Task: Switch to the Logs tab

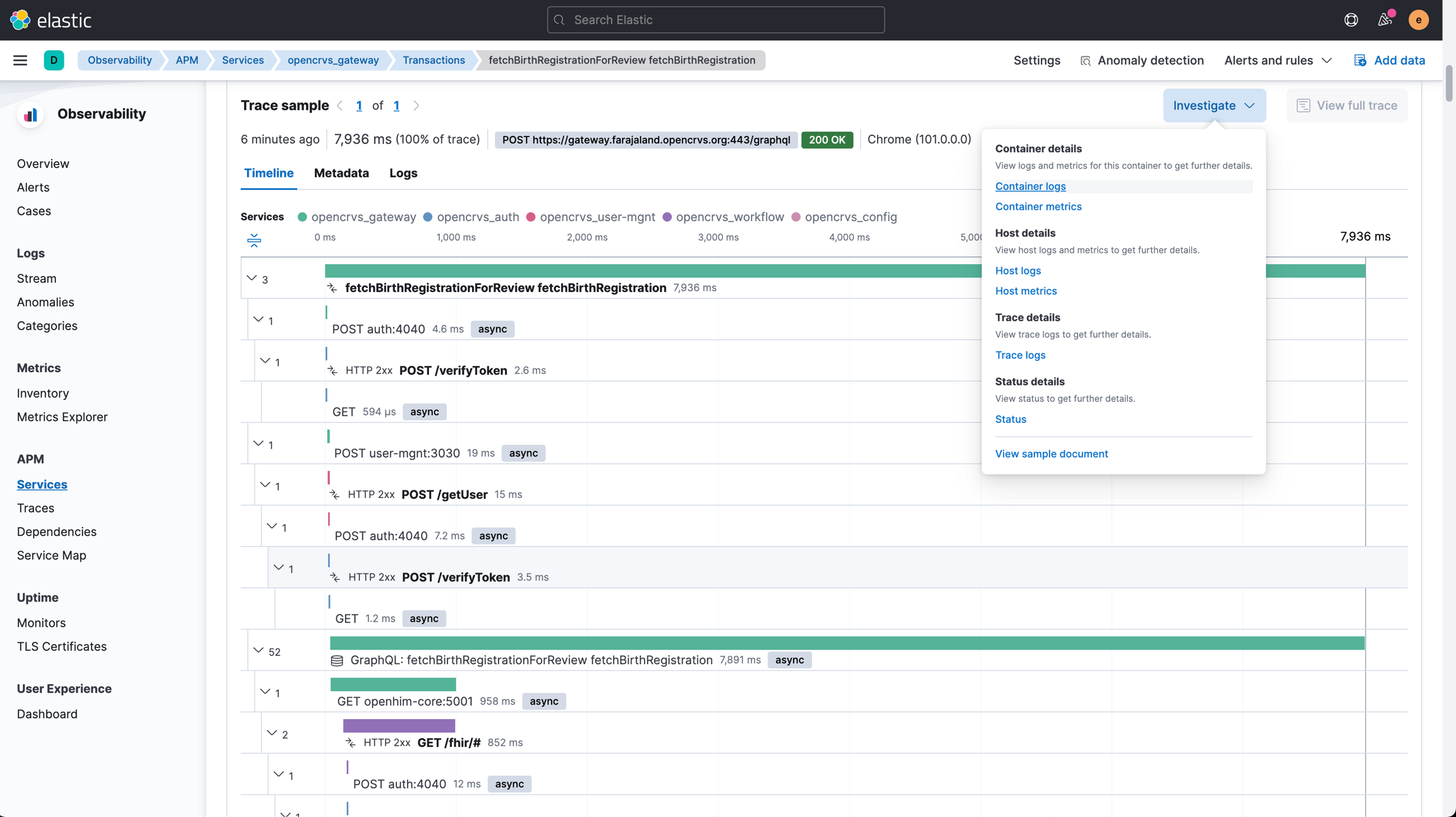Action: [403, 173]
